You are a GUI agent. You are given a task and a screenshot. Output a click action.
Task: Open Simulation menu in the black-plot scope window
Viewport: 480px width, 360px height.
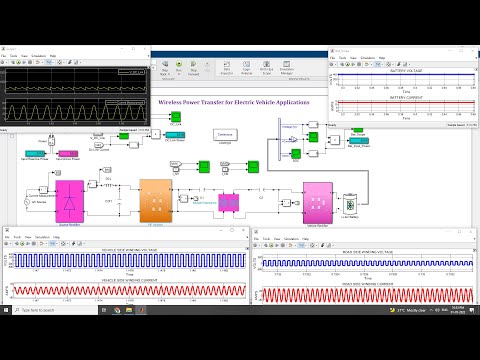[39, 56]
